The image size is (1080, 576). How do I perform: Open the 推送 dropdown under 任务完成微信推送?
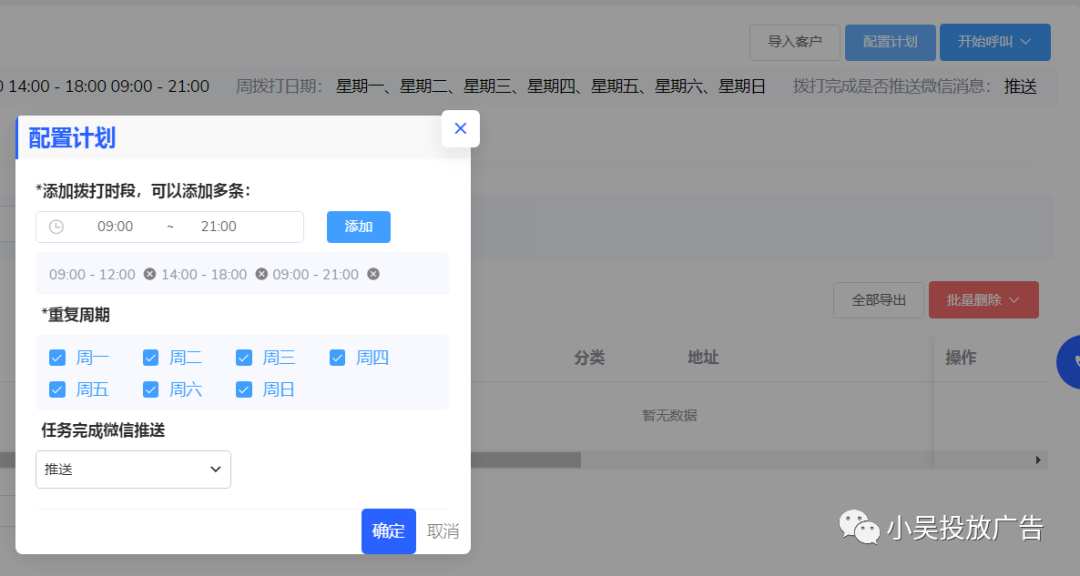point(133,469)
